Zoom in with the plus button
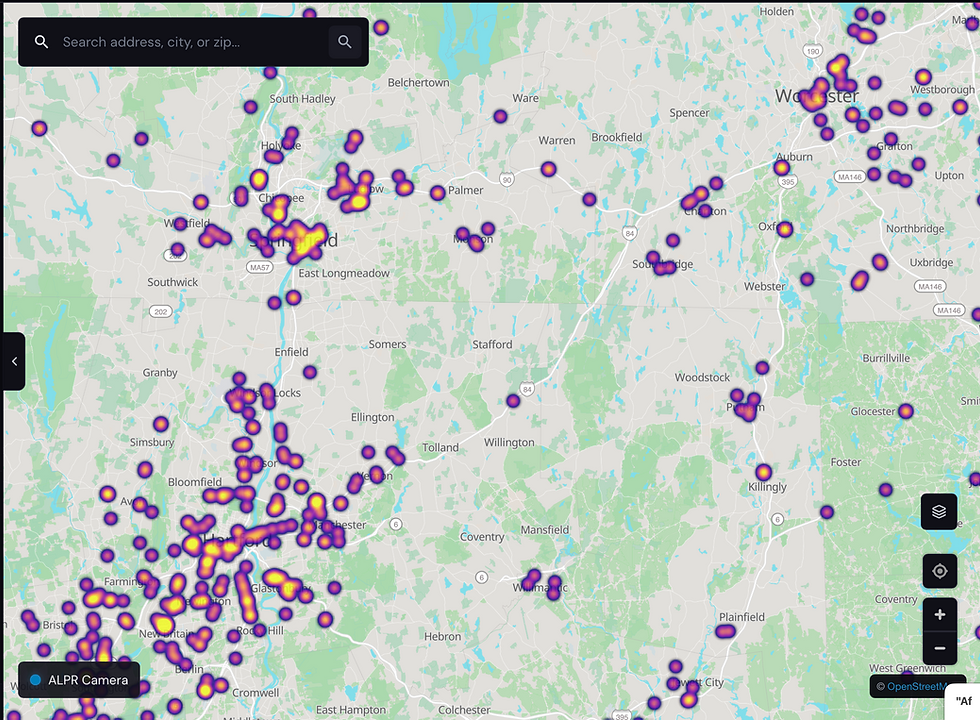The width and height of the screenshot is (980, 720). pyautogui.click(x=939, y=614)
